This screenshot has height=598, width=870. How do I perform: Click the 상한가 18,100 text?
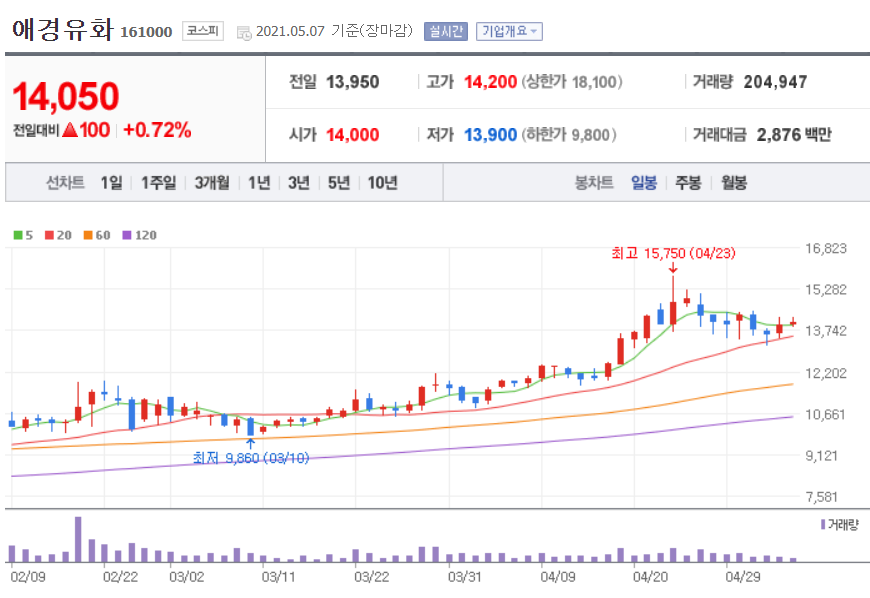571,82
